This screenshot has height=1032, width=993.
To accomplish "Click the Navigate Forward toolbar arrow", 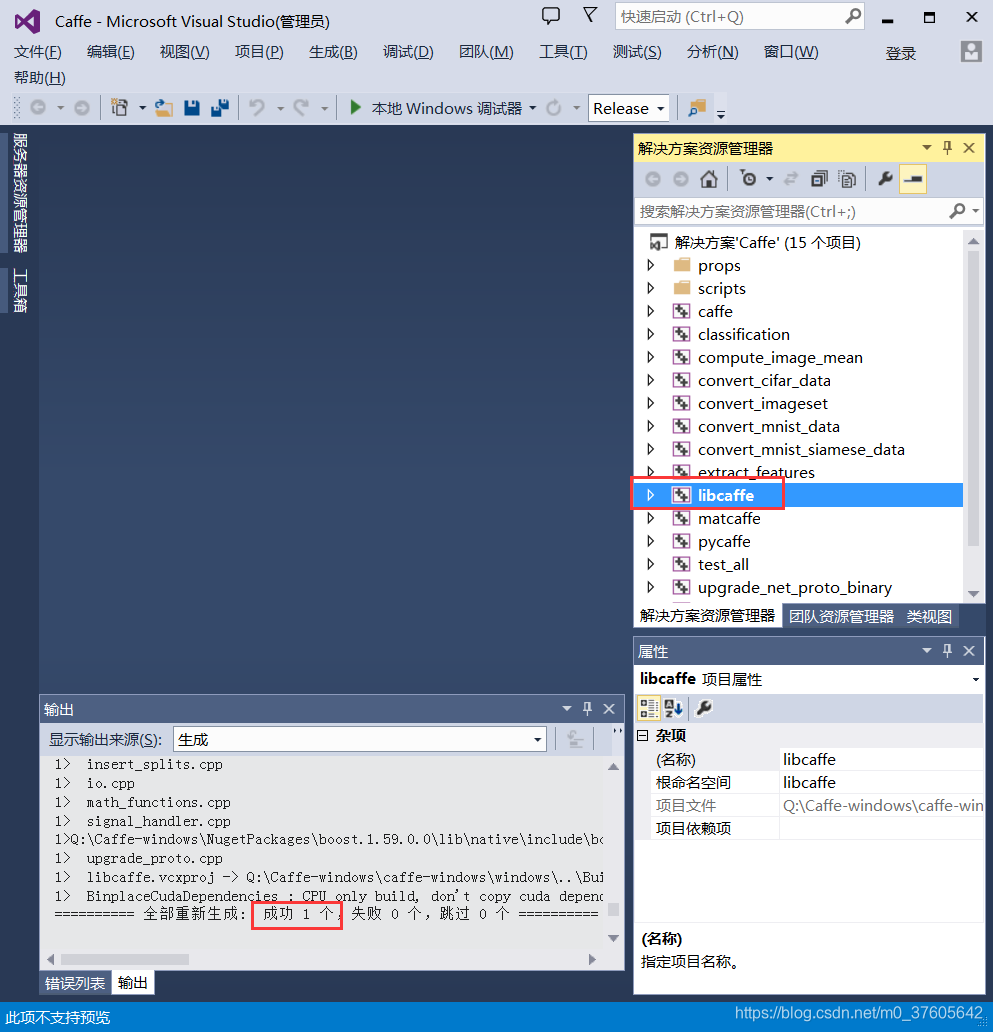I will coord(82,107).
